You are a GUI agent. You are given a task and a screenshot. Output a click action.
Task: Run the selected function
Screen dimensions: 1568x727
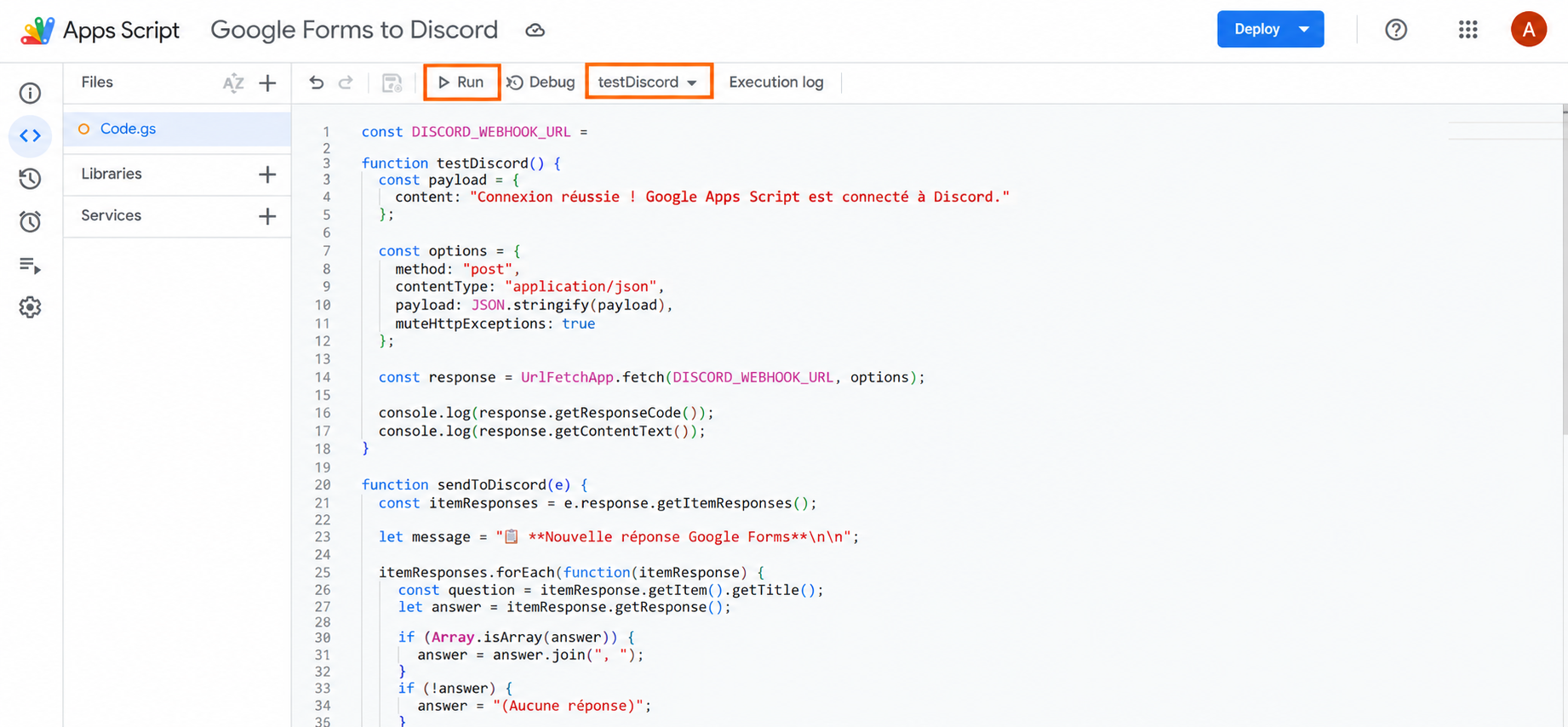tap(461, 83)
